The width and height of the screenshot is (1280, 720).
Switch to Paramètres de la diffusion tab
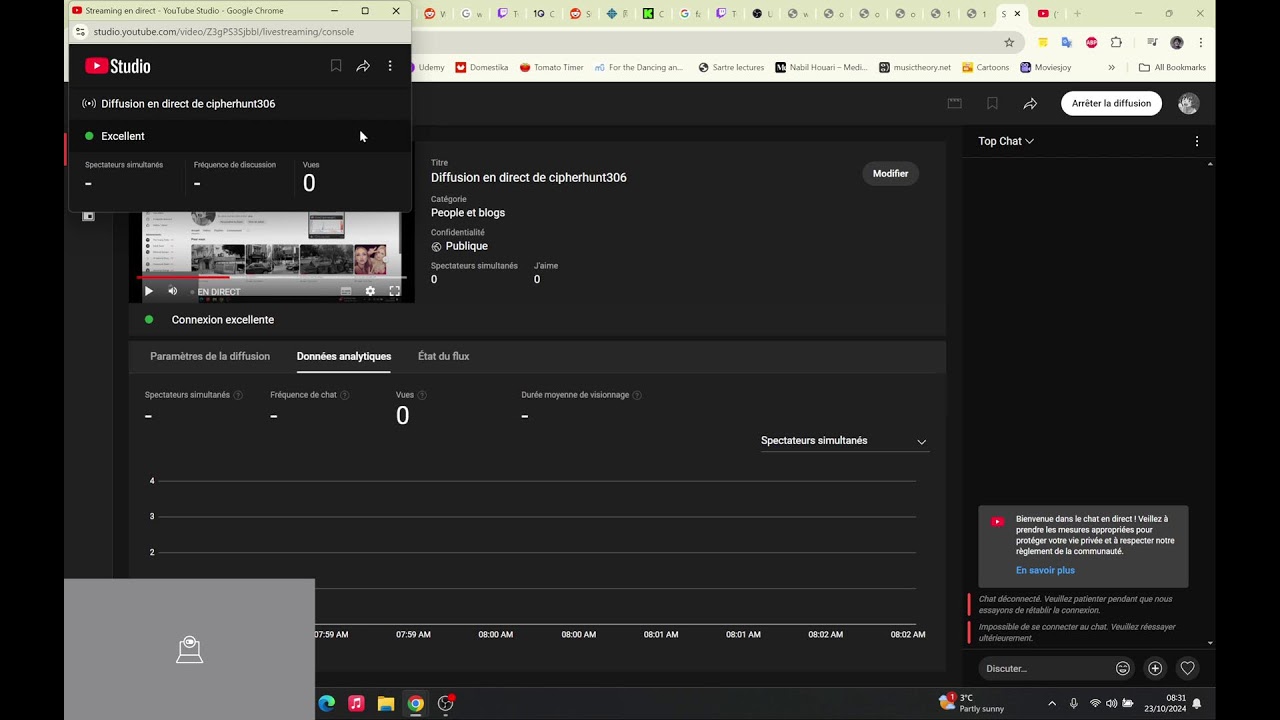click(x=210, y=356)
